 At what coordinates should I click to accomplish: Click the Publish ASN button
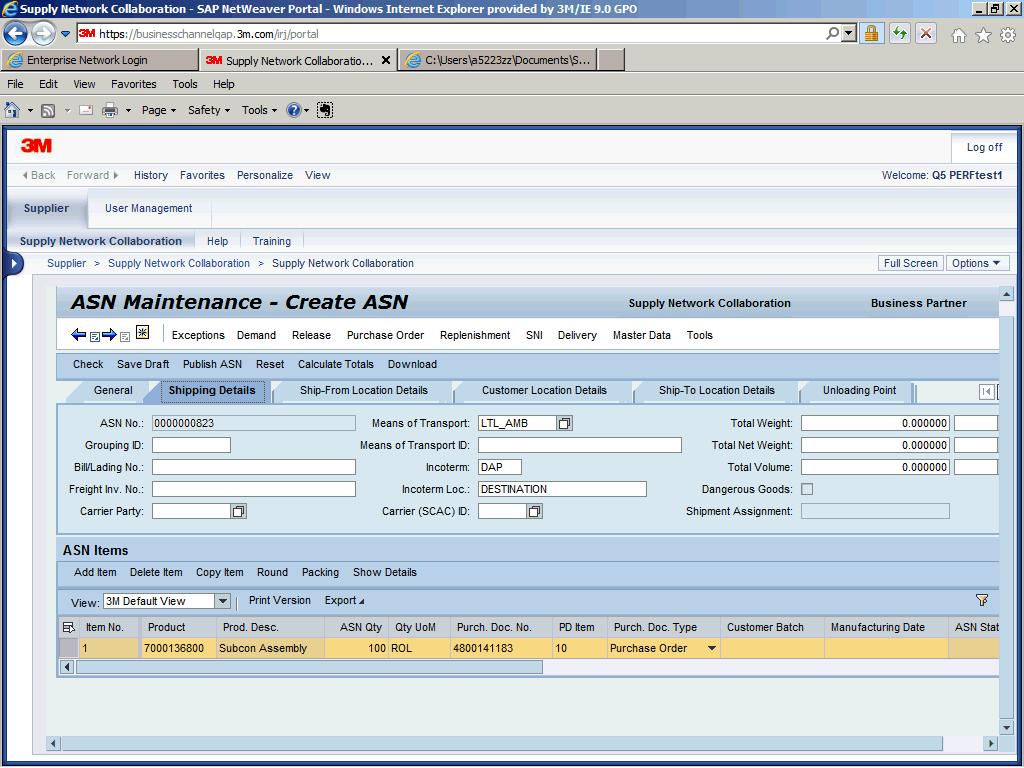pyautogui.click(x=212, y=364)
